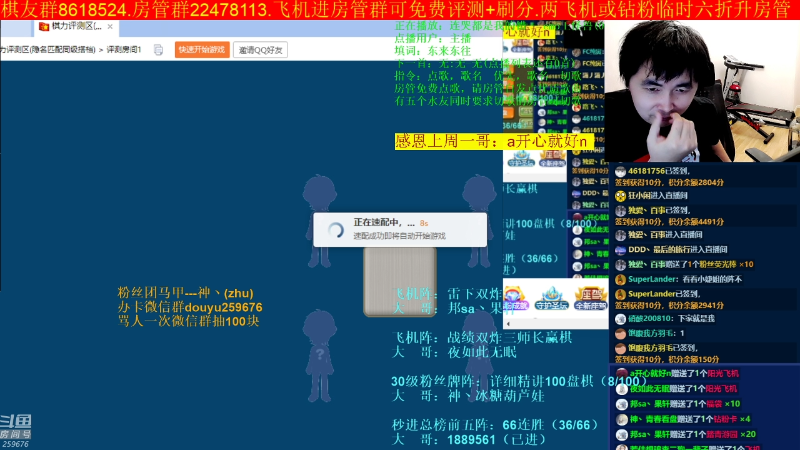Click avatar beside DDD、最后的旅行进入直播间
This screenshot has width=800, height=450.
coord(620,250)
